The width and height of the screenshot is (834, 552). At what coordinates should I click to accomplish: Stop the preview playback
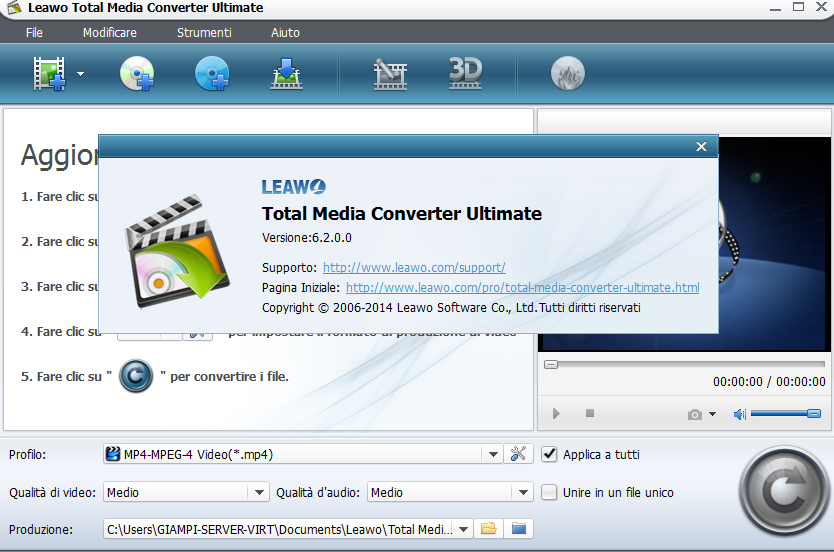pos(589,413)
